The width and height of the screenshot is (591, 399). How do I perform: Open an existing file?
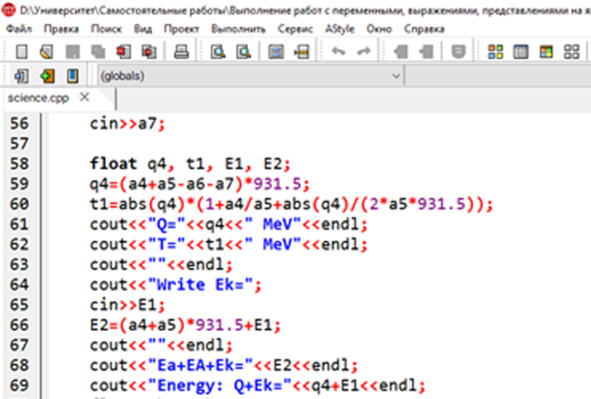pos(47,52)
